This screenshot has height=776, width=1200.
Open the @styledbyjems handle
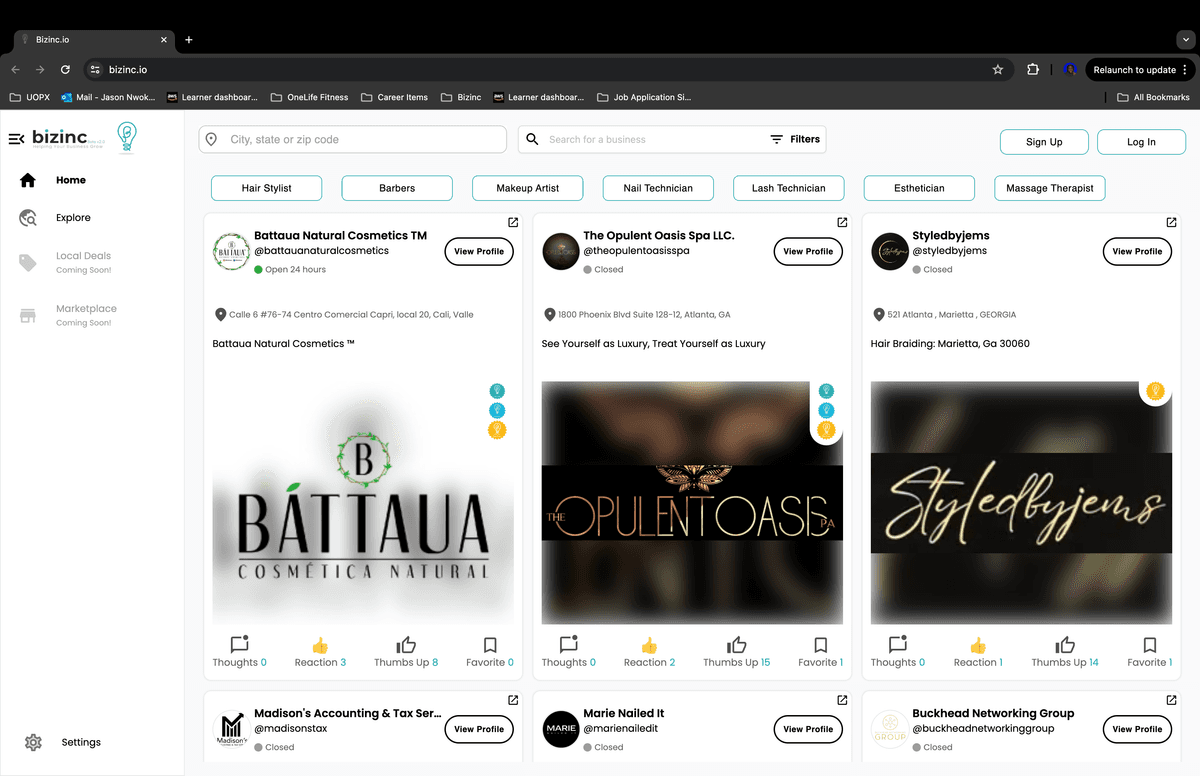click(x=949, y=251)
